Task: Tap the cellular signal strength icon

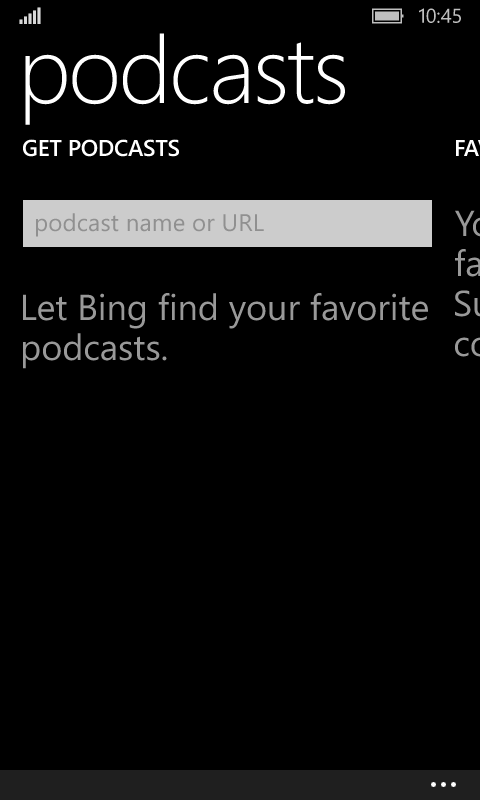Action: (x=30, y=16)
